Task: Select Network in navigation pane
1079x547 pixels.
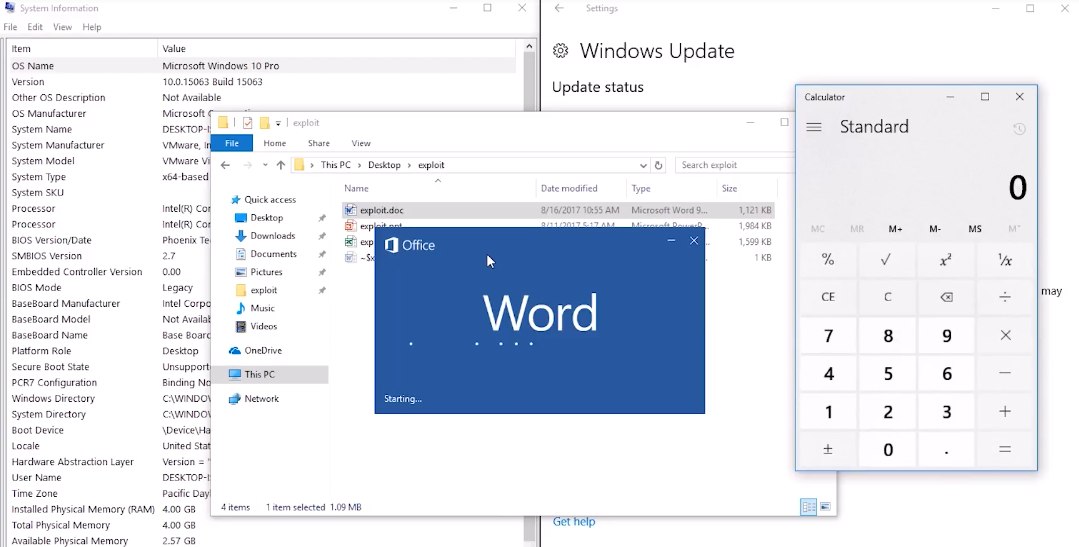Action: click(x=261, y=399)
